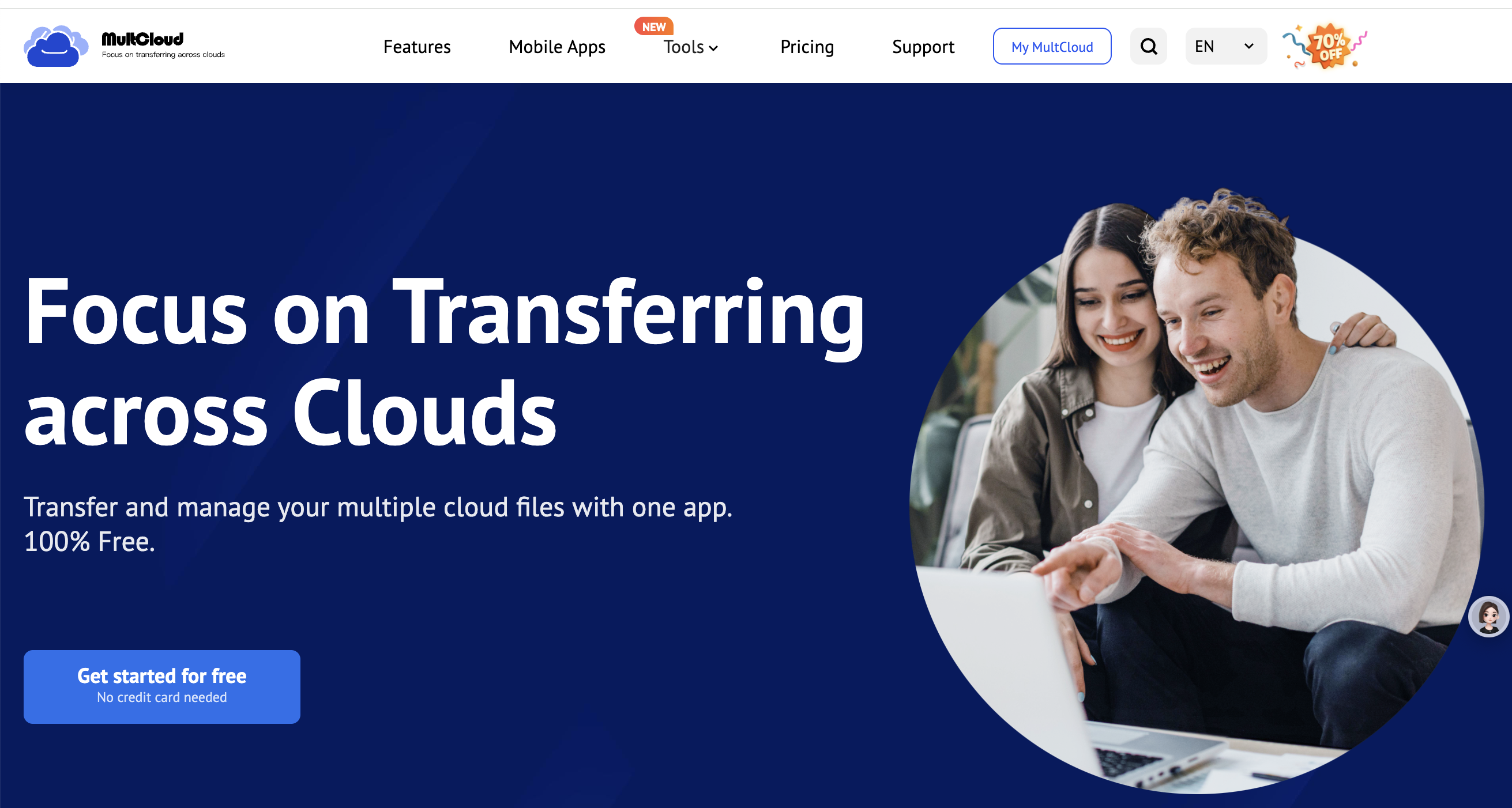Viewport: 1512px width, 808px height.
Task: Open the chat assistant avatar
Action: pyautogui.click(x=1488, y=616)
